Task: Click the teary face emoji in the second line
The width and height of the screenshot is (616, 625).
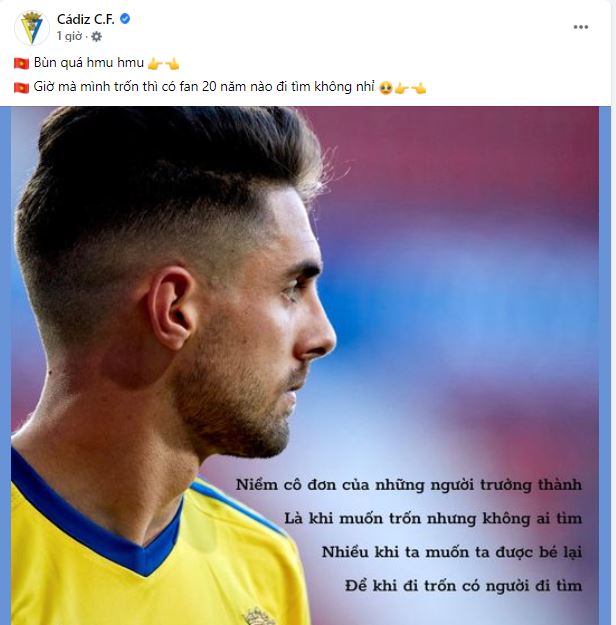Action: [386, 88]
